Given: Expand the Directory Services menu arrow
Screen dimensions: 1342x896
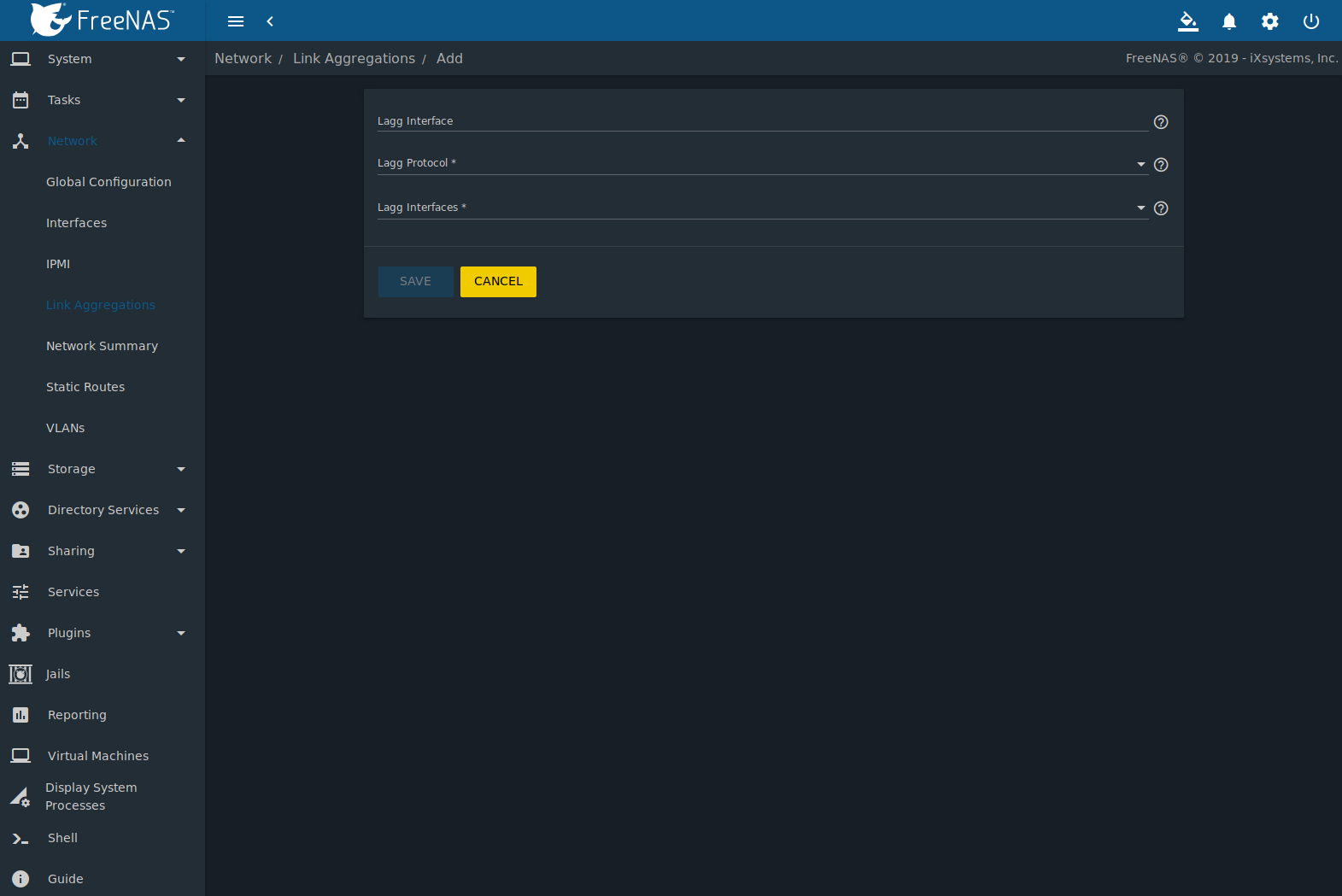Looking at the screenshot, I should click(181, 510).
